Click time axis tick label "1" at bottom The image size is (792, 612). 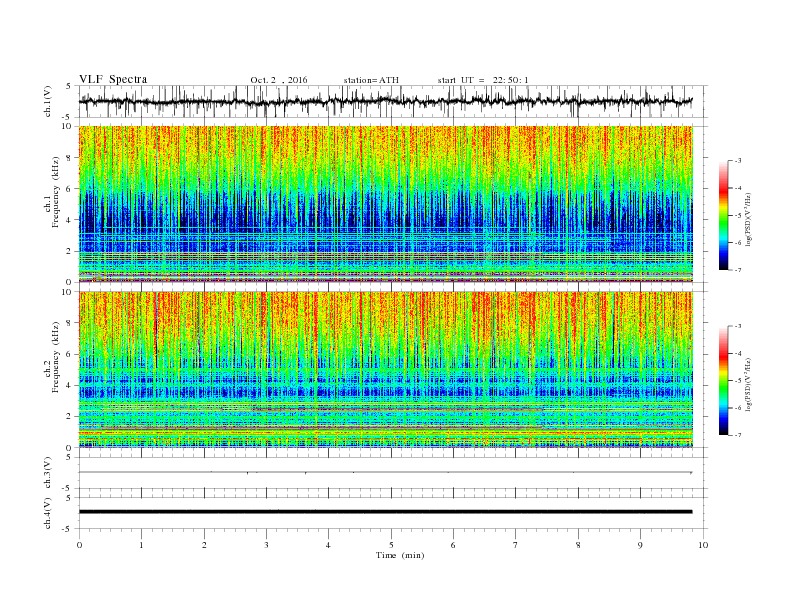pyautogui.click(x=141, y=545)
